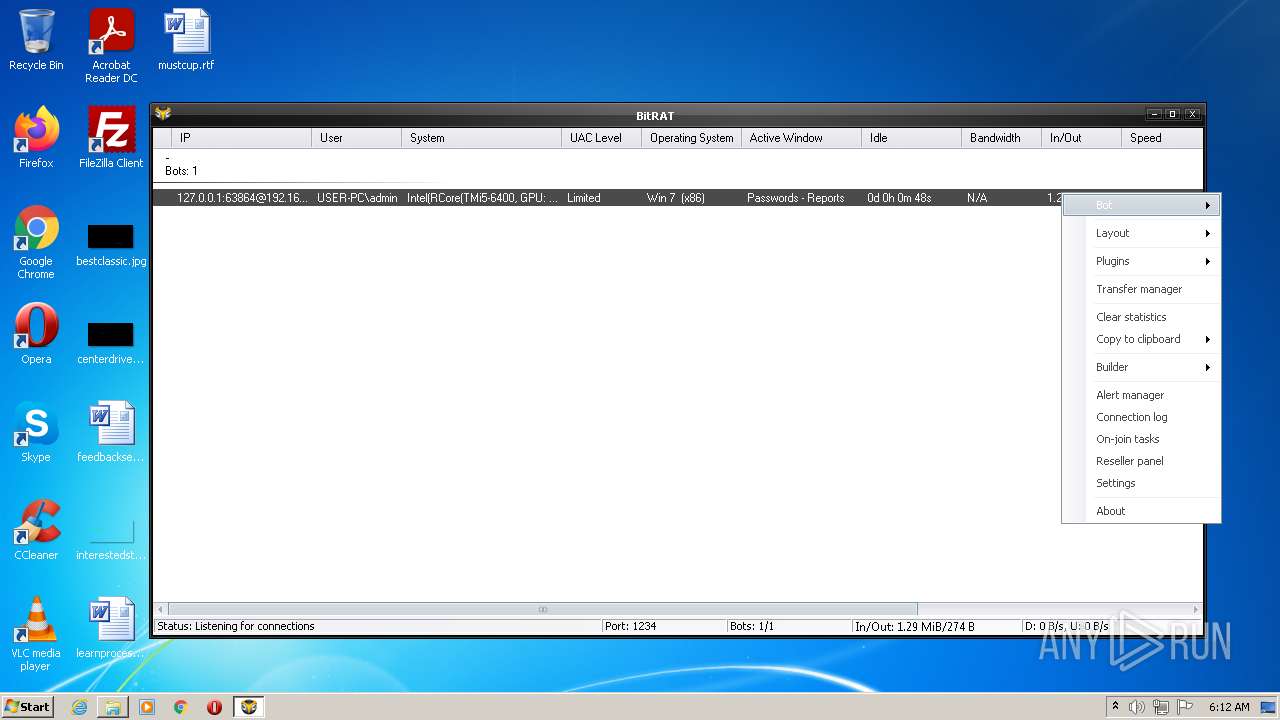
Task: Sort by UAC Level column header
Action: coord(601,138)
